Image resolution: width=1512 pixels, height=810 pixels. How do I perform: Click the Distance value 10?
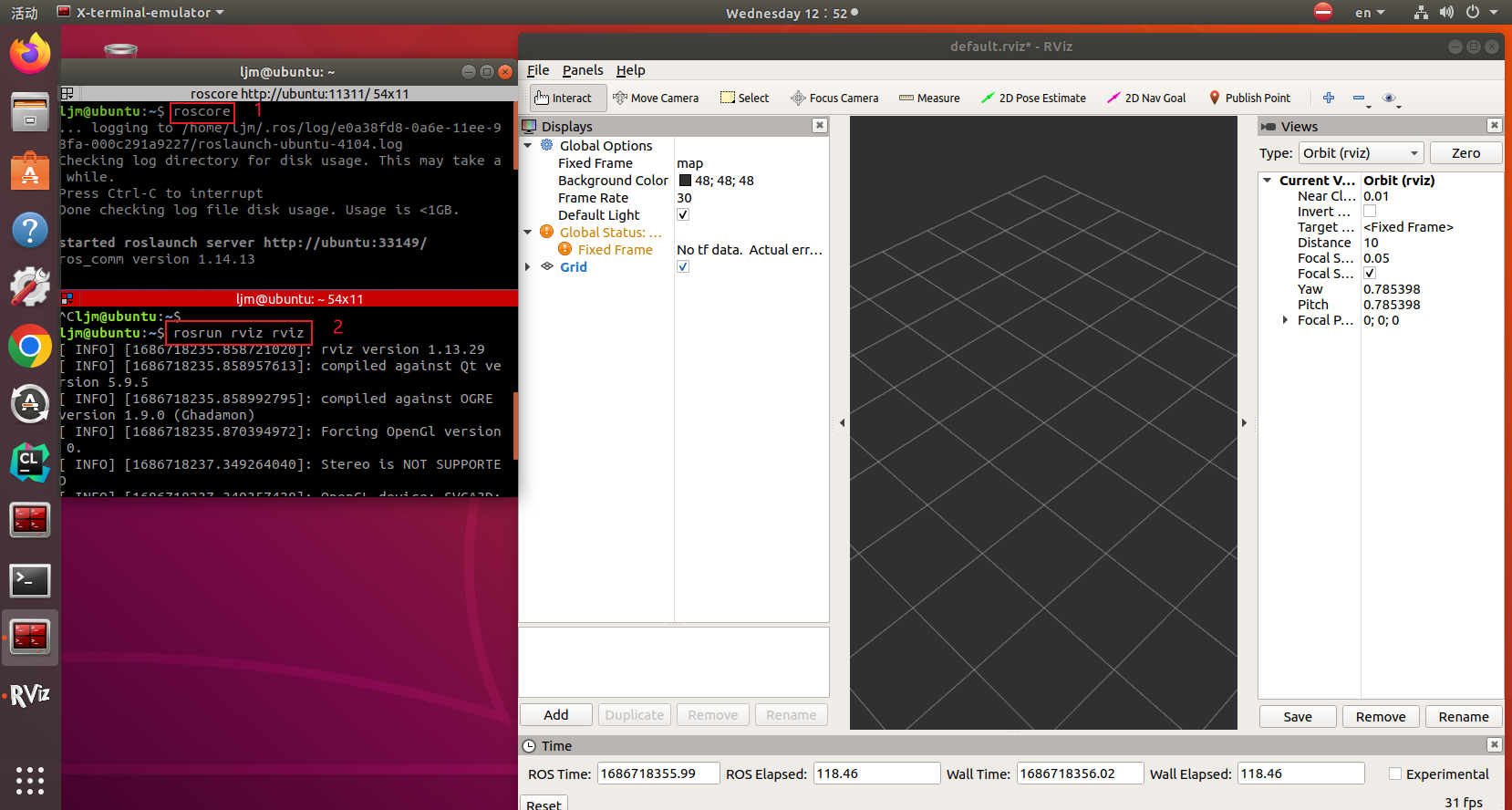pyautogui.click(x=1372, y=243)
